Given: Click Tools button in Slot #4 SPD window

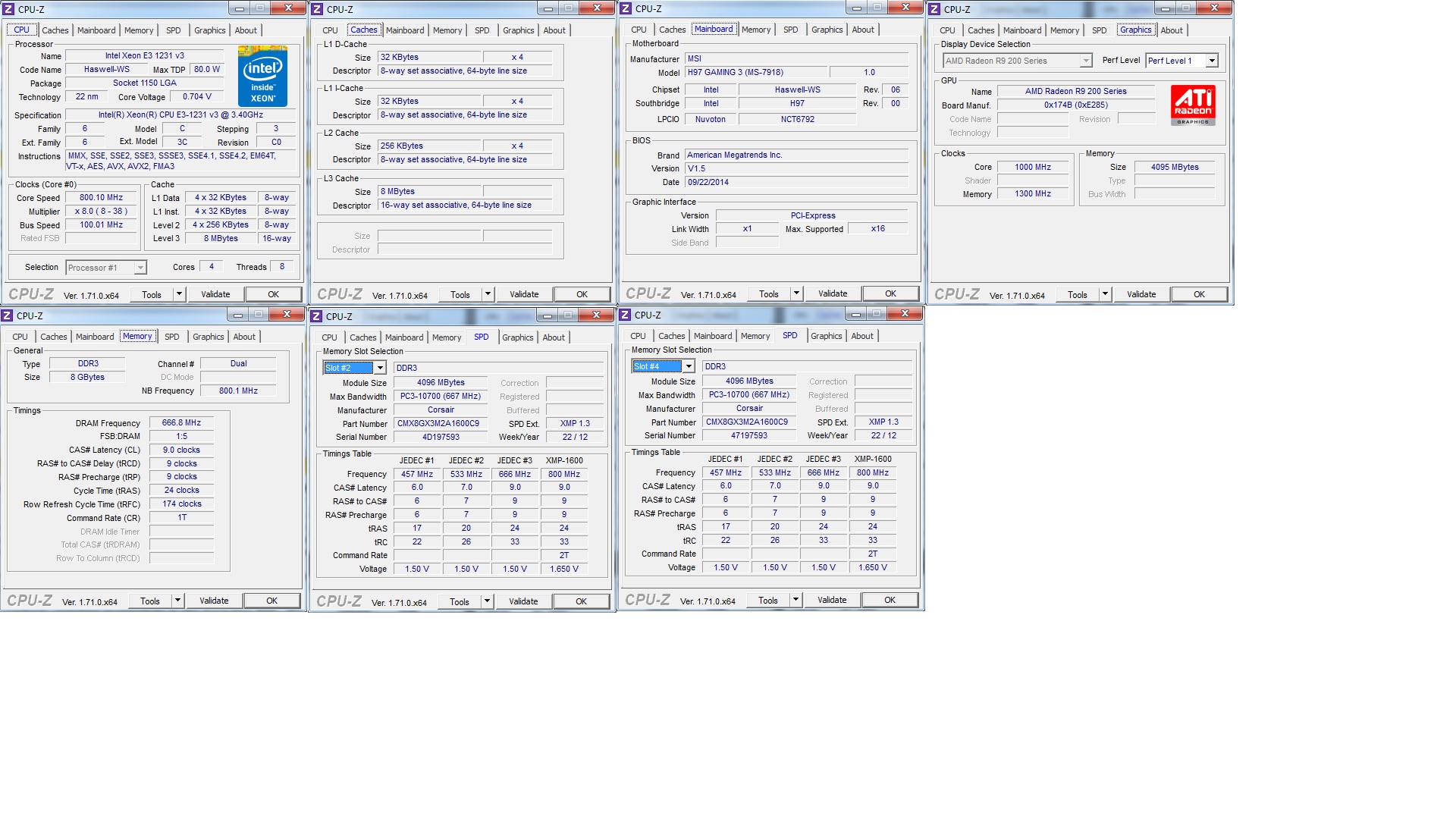Looking at the screenshot, I should [767, 600].
